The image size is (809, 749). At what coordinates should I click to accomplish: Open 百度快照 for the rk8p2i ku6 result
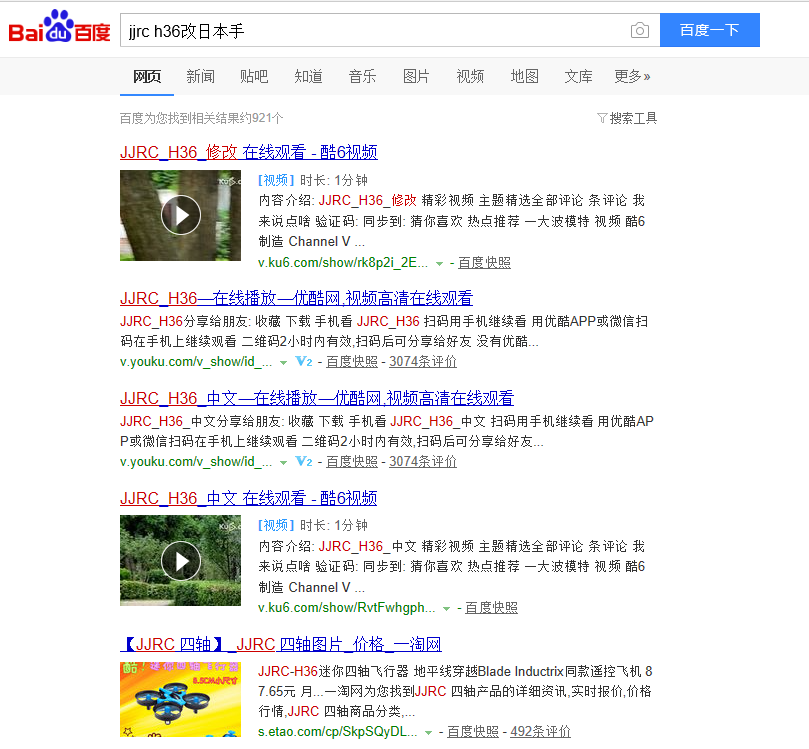point(484,263)
